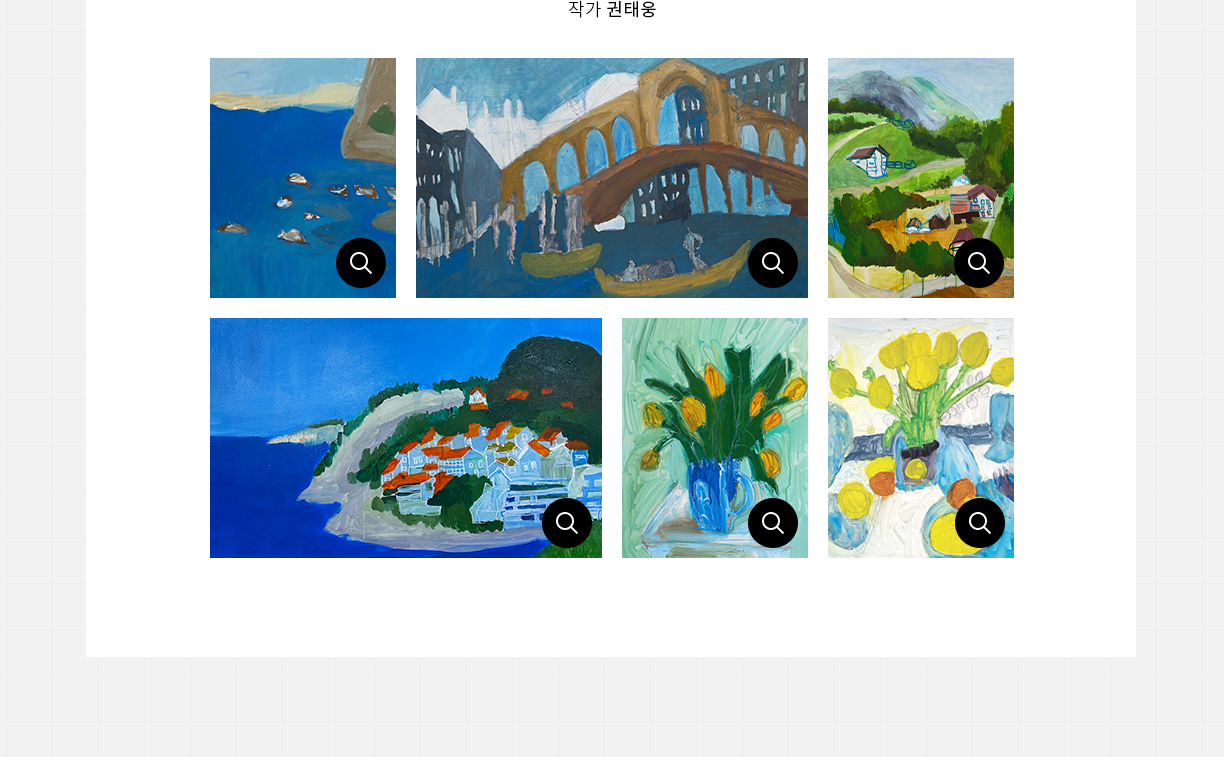Viewport: 1224px width, 757px height.
Task: Choose the yellow tulips still life thumbnail
Action: pyautogui.click(x=921, y=438)
